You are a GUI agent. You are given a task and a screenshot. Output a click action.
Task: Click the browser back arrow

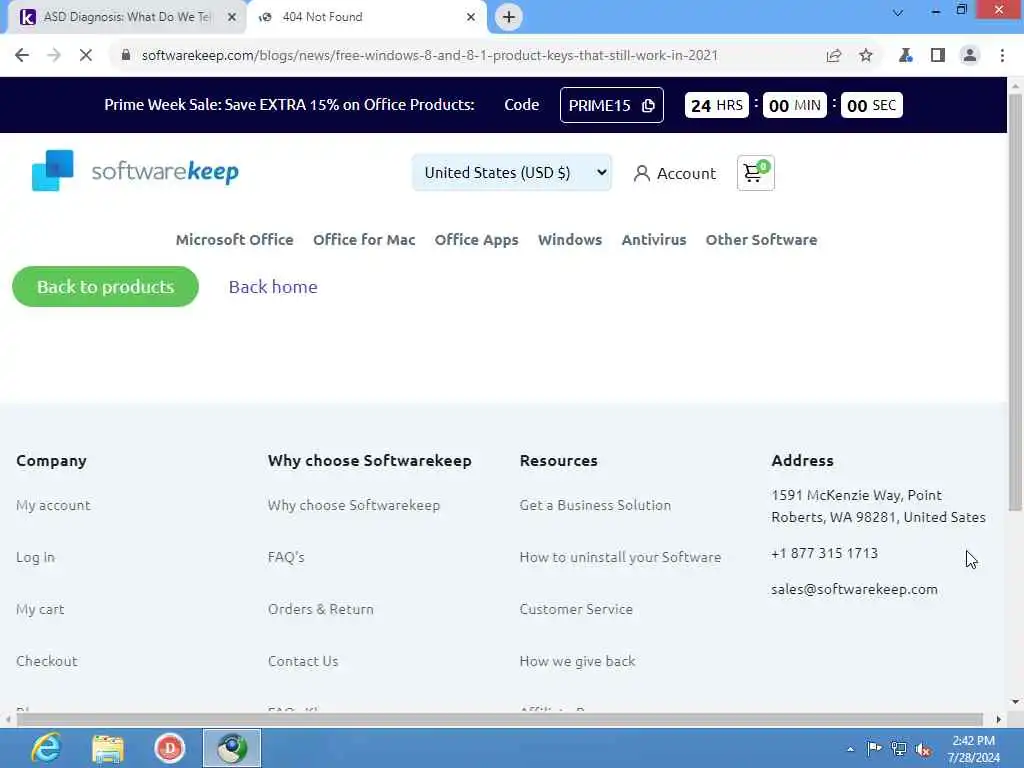(22, 56)
